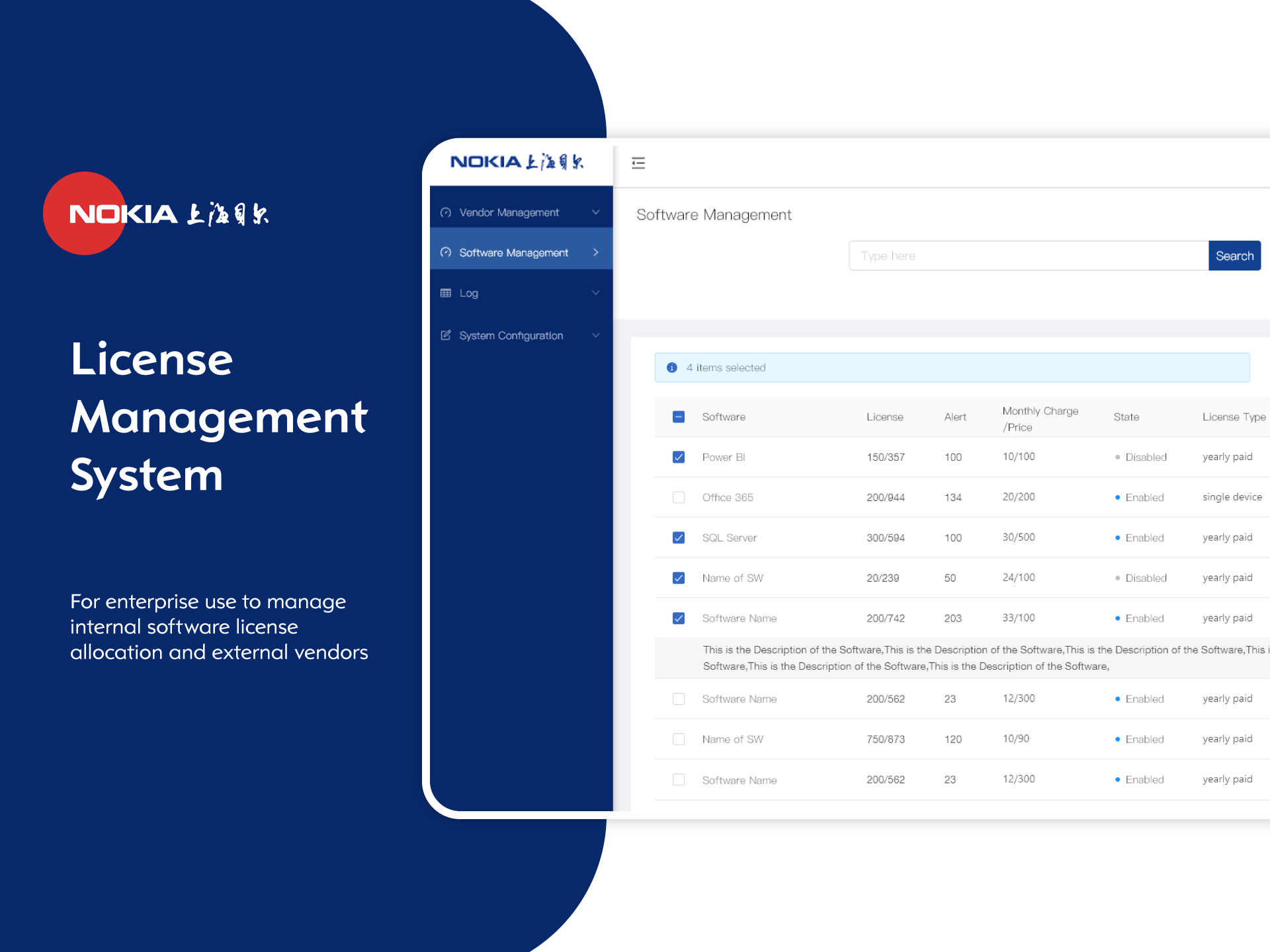Click the SQL Server software name
The height and width of the screenshot is (952, 1270).
pos(729,537)
